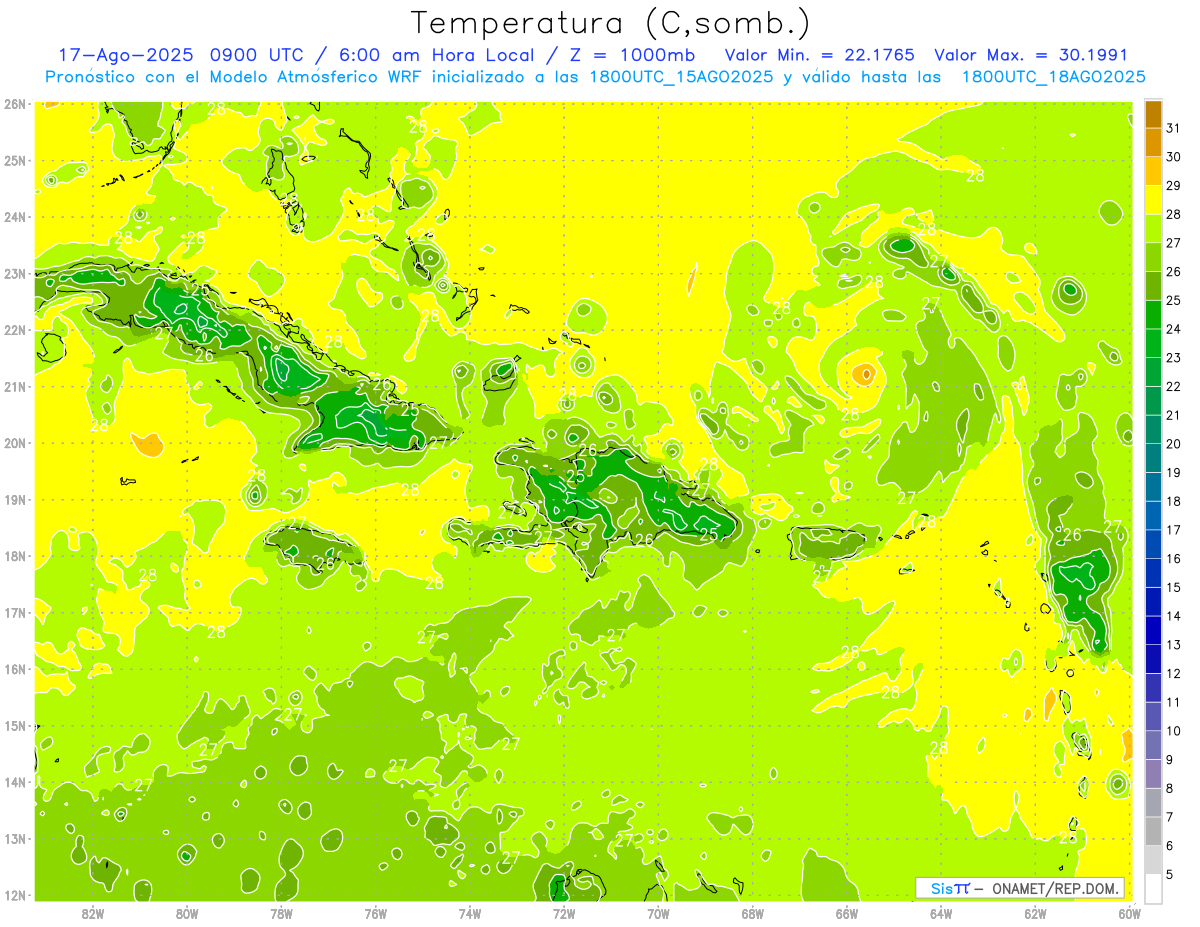1200x927 pixels.
Task: Click the '20N' latitude axis label
Action: click(15, 443)
